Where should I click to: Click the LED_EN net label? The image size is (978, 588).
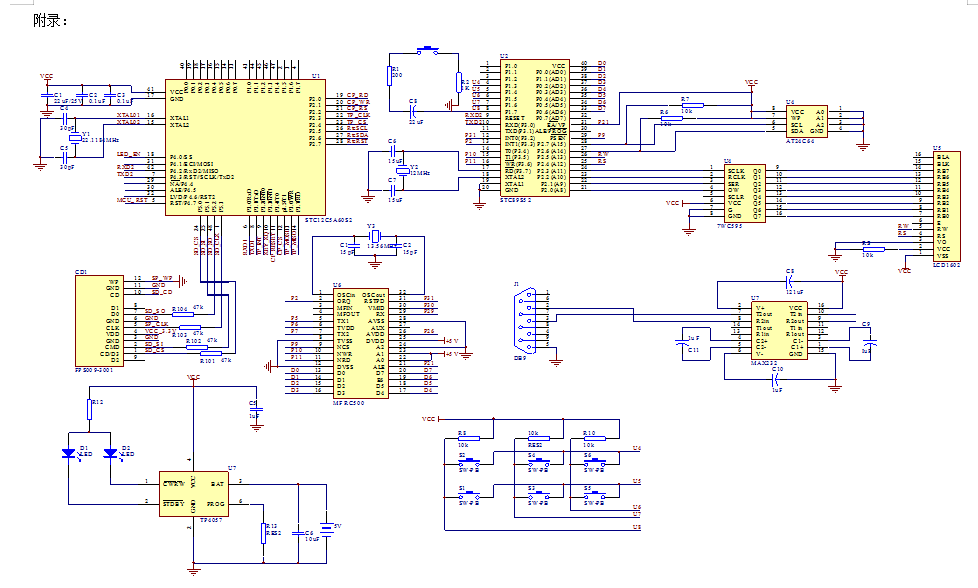[128, 154]
